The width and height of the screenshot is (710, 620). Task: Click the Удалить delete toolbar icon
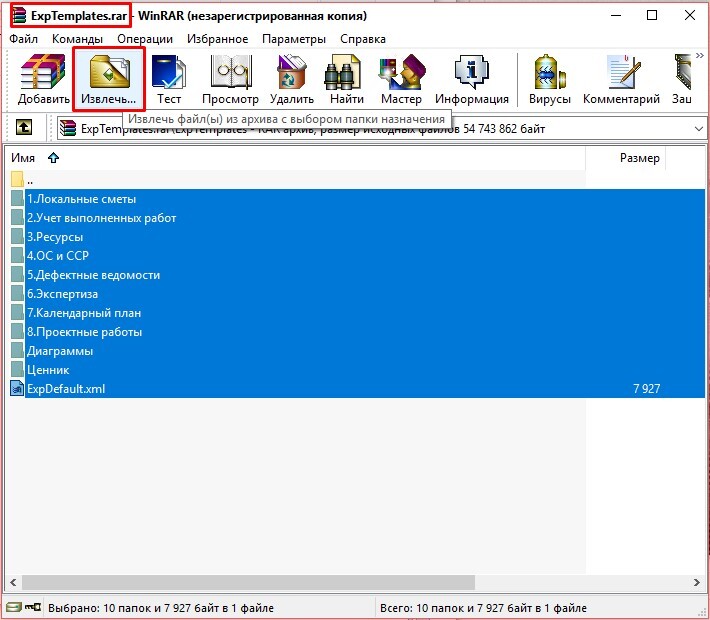(x=292, y=79)
